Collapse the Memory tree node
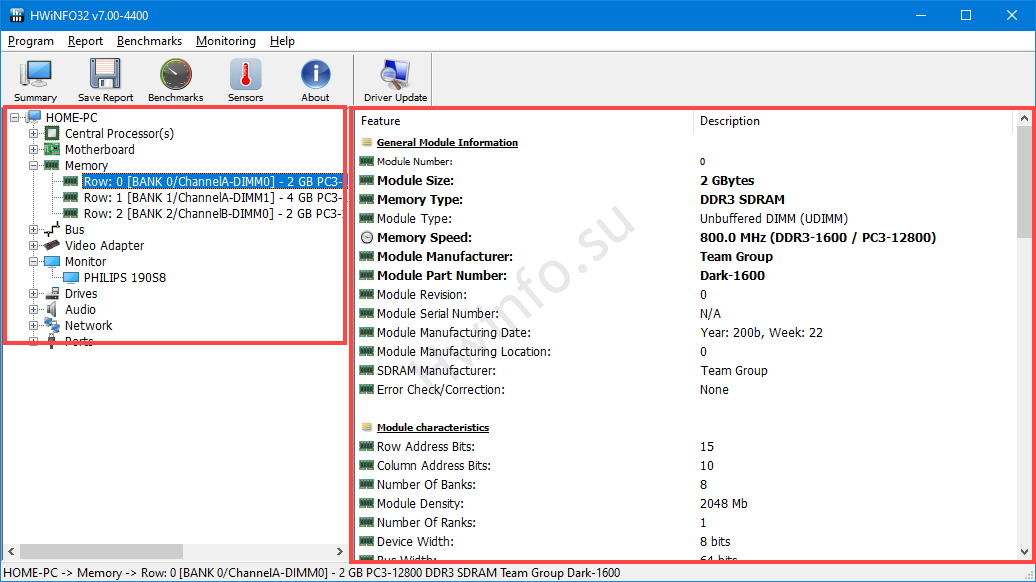 (34, 166)
